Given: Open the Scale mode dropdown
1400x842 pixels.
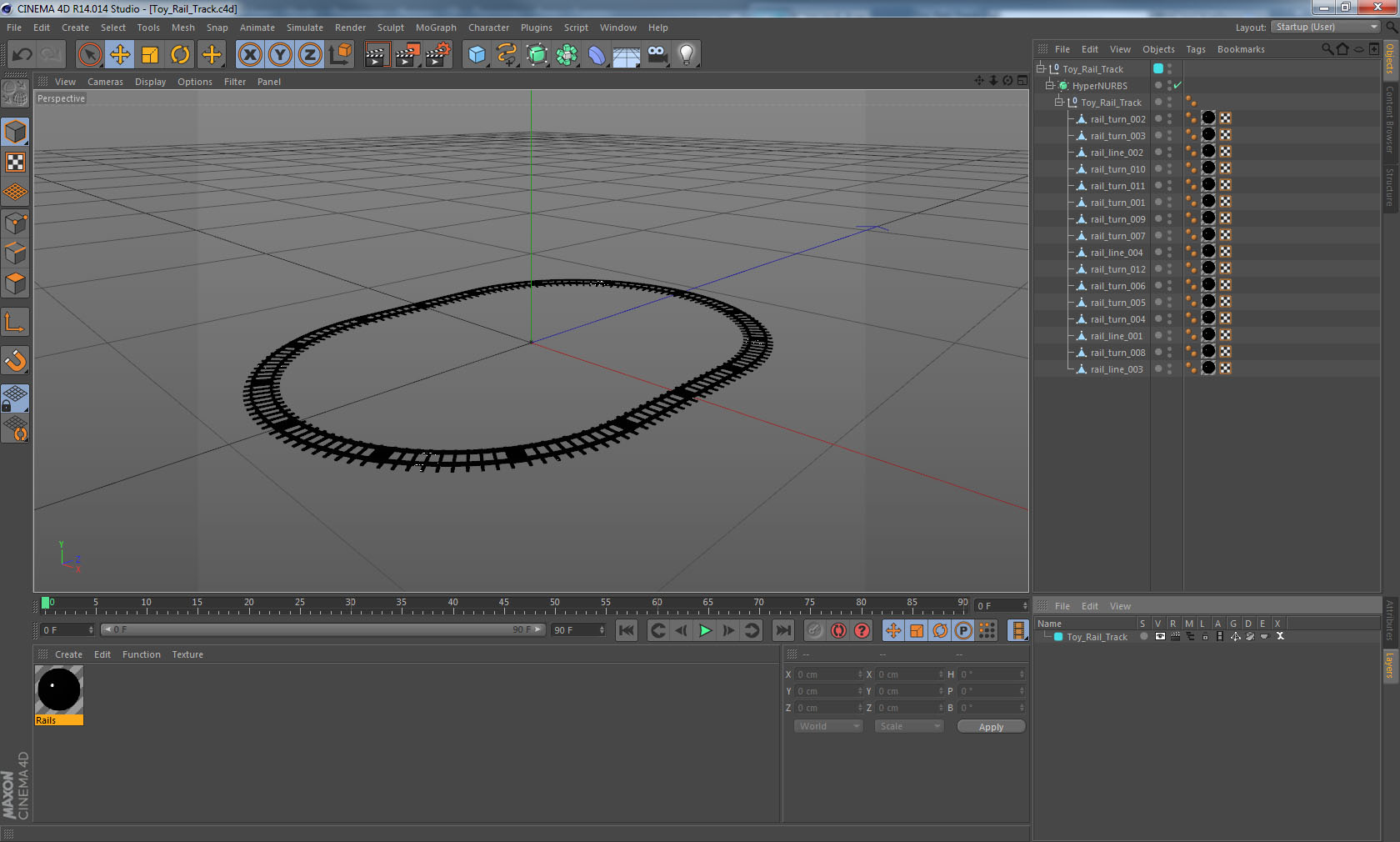Looking at the screenshot, I should click(x=908, y=726).
